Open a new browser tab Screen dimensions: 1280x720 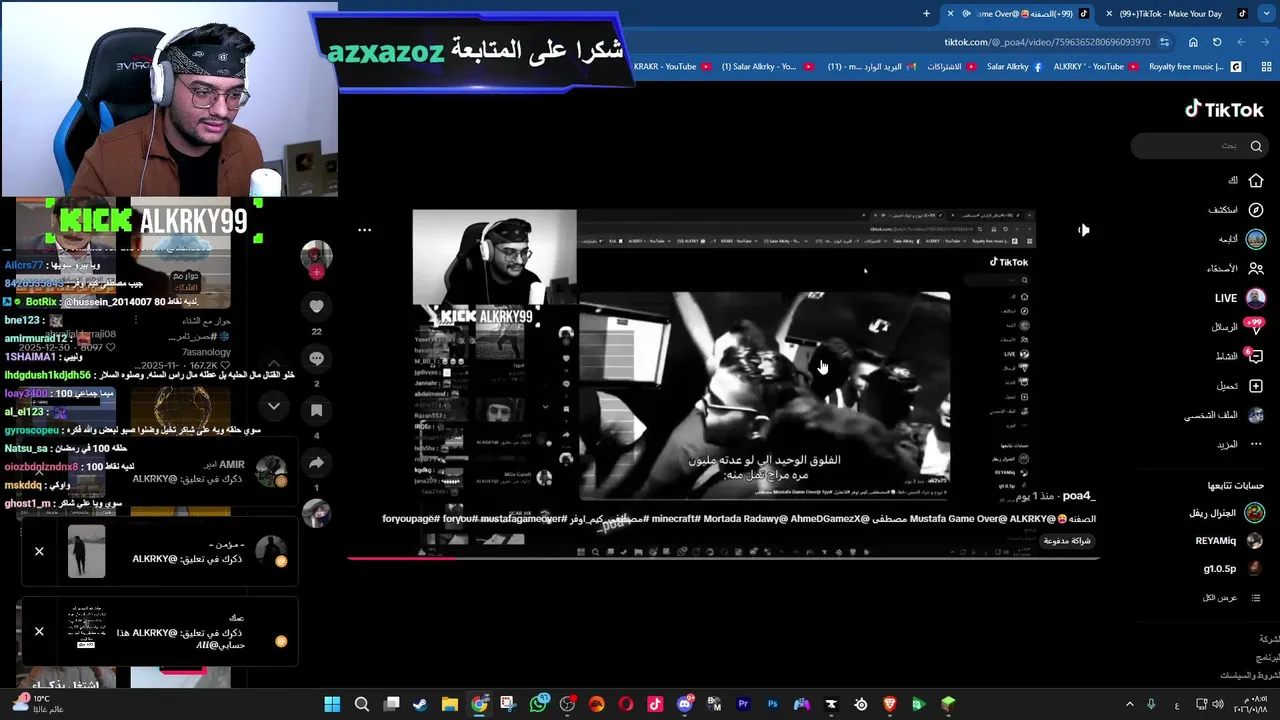click(x=926, y=14)
